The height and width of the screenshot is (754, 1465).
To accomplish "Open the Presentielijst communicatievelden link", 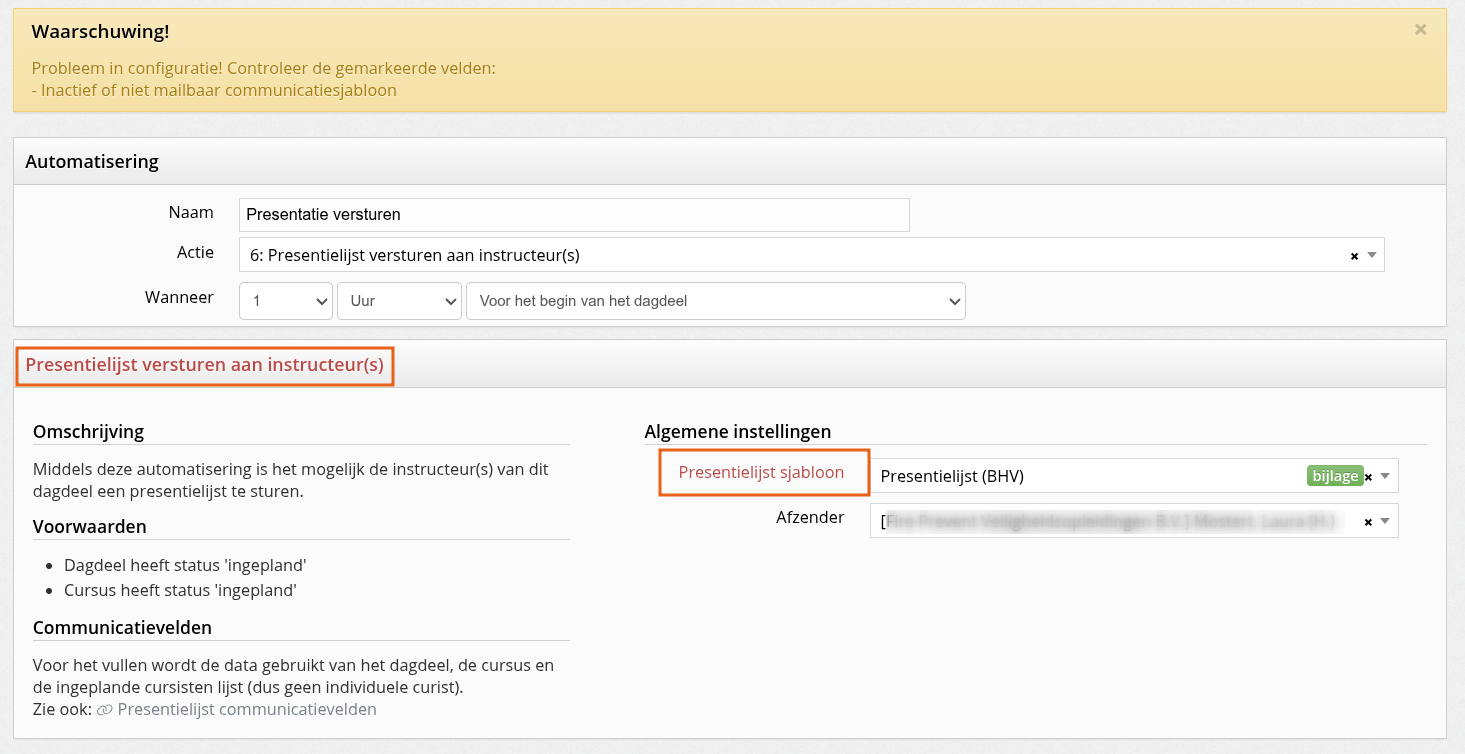I will pos(246,709).
